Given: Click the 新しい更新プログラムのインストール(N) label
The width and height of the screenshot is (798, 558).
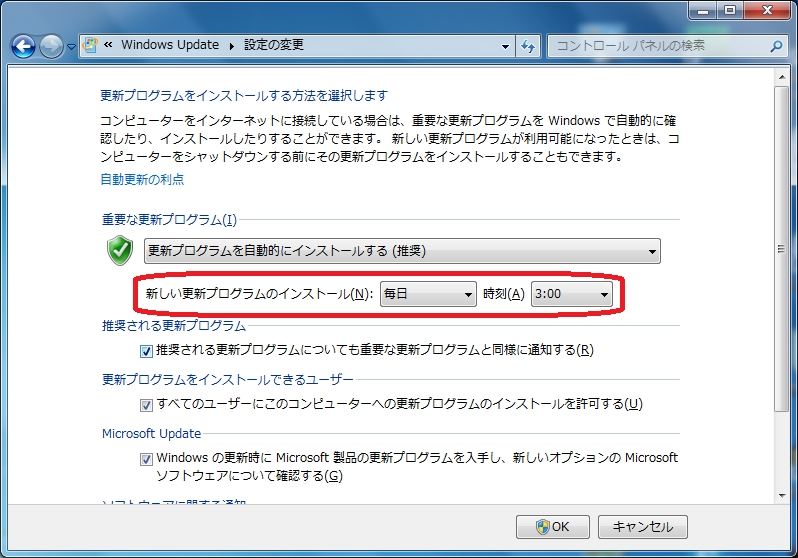Looking at the screenshot, I should point(260,294).
